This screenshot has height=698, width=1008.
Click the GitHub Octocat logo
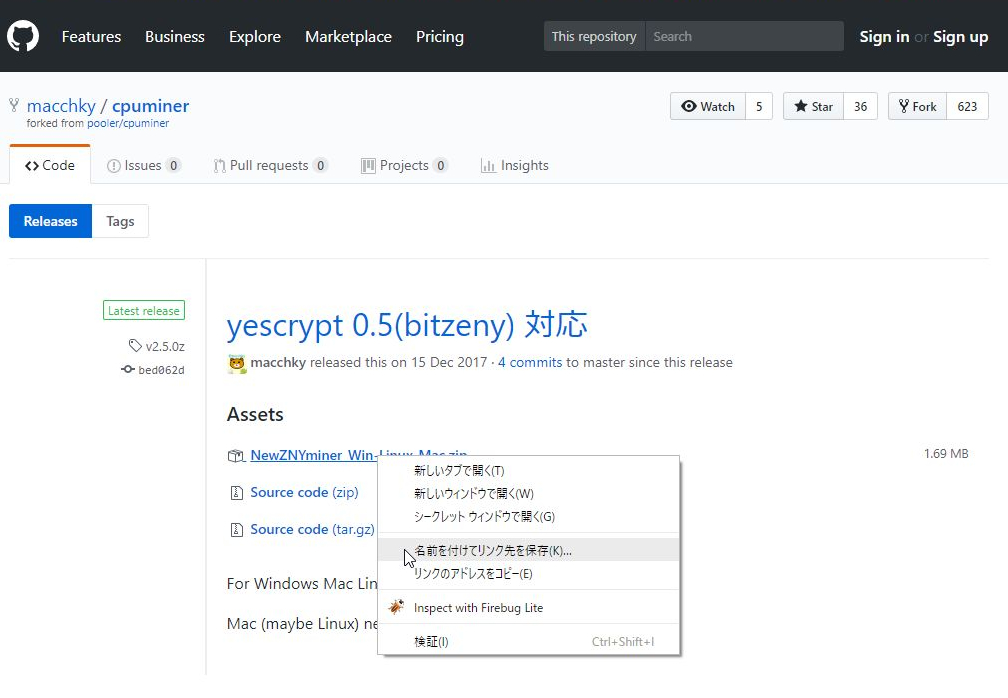point(23,36)
